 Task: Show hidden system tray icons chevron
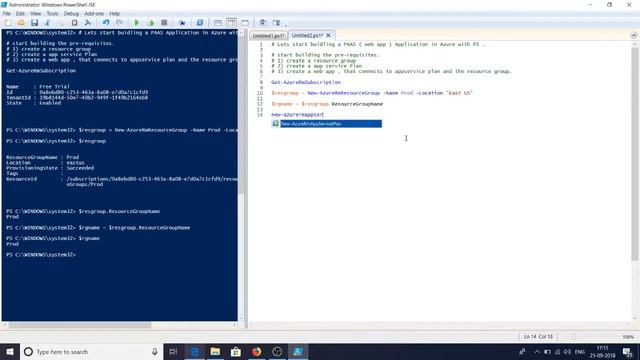[537, 351]
